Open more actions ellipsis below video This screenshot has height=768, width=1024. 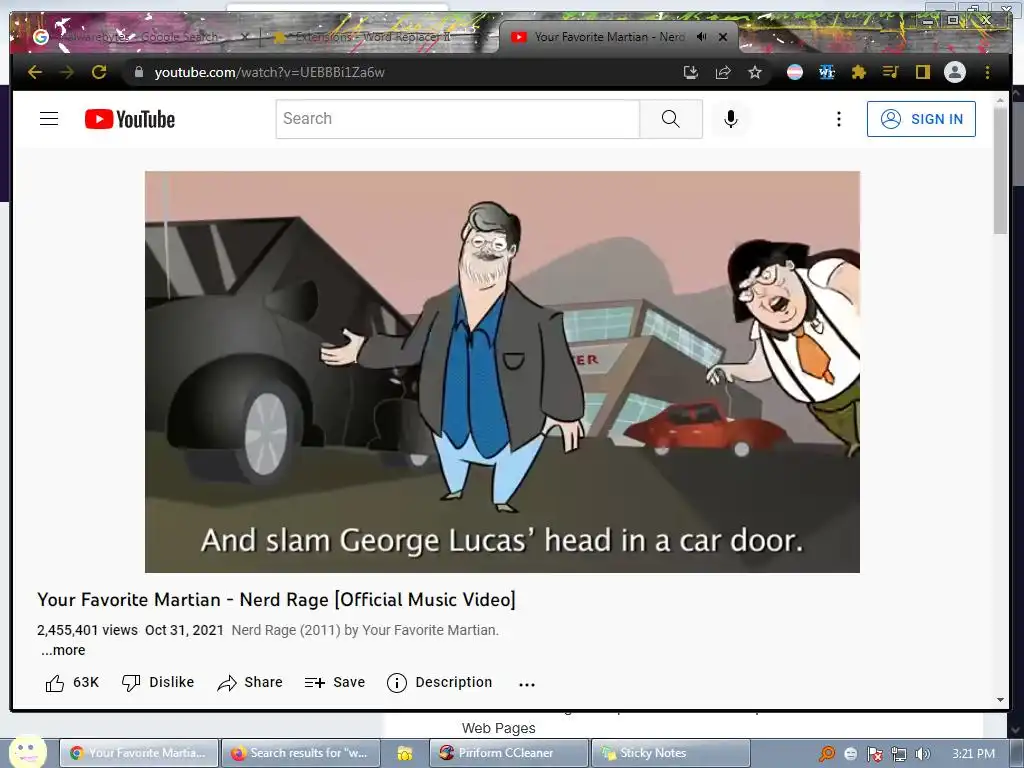tap(526, 684)
